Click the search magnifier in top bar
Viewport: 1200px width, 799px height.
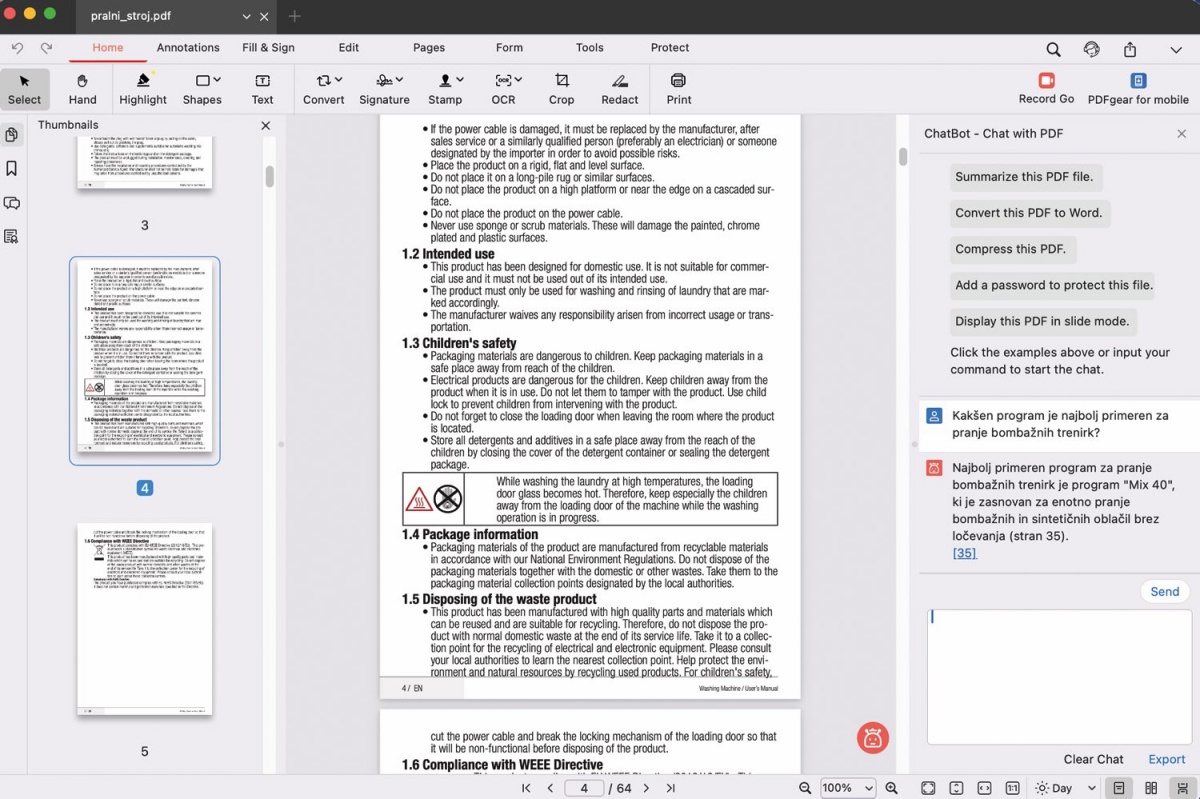click(x=1053, y=49)
